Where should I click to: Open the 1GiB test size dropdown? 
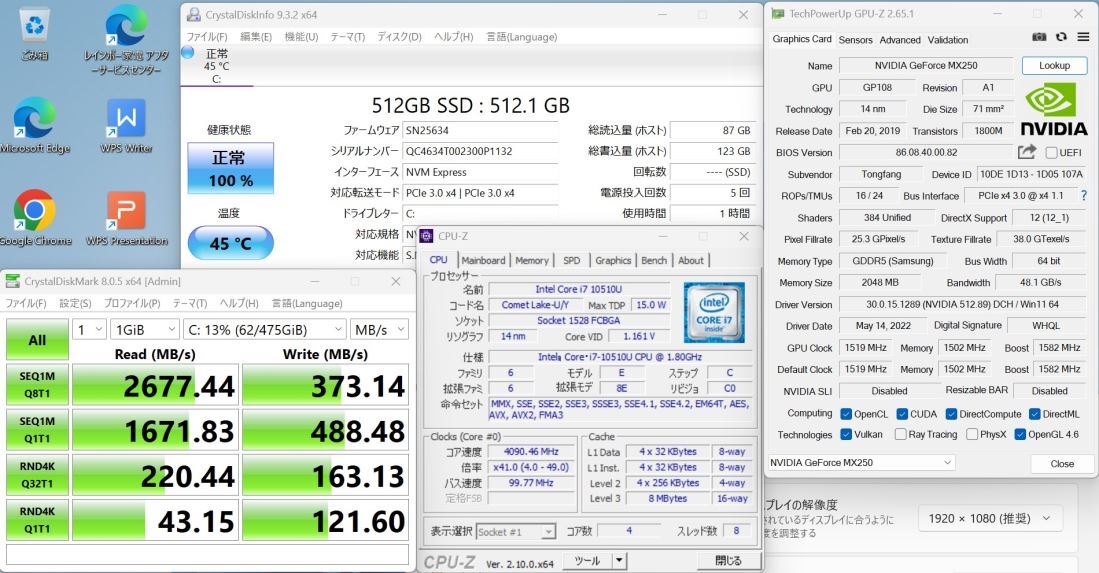click(145, 329)
